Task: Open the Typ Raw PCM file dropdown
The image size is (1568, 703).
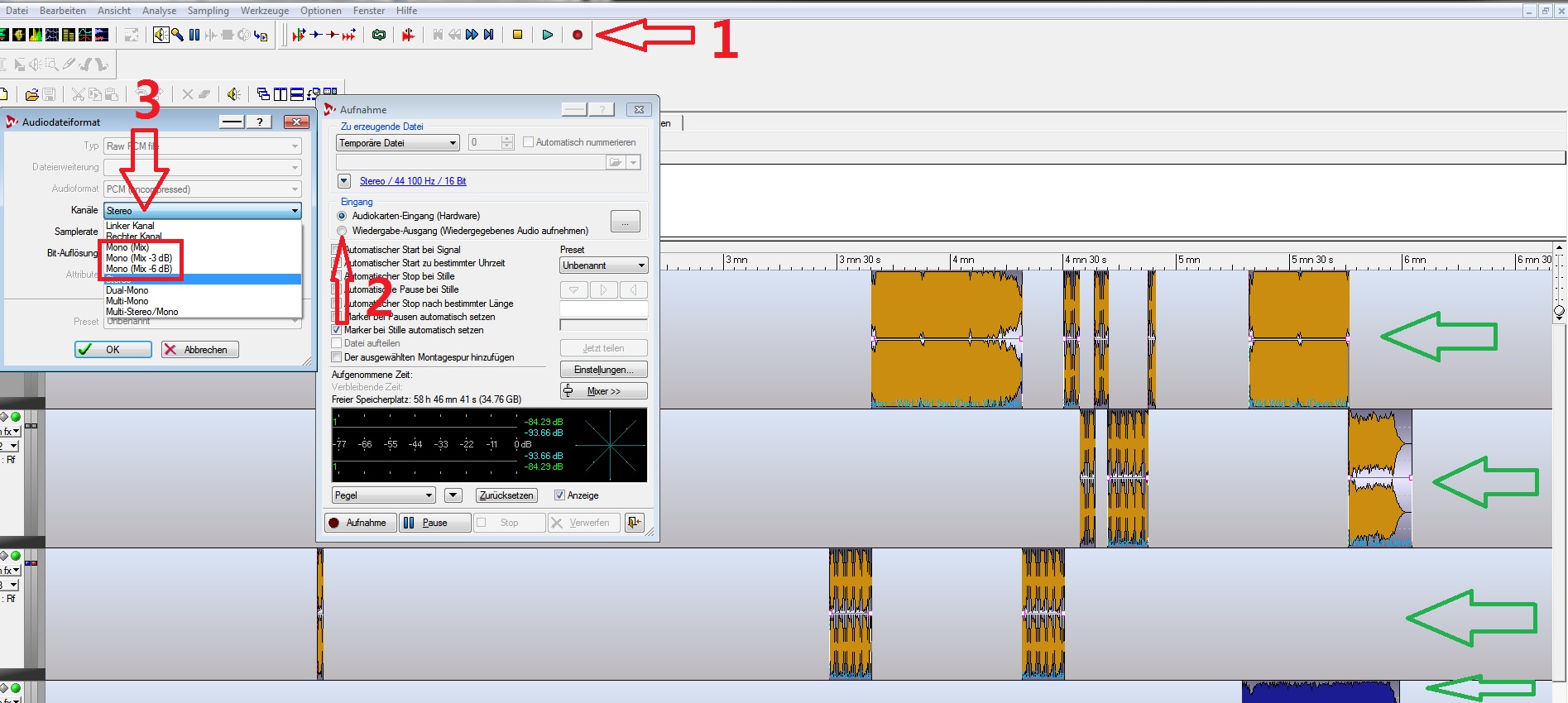Action: (202, 146)
